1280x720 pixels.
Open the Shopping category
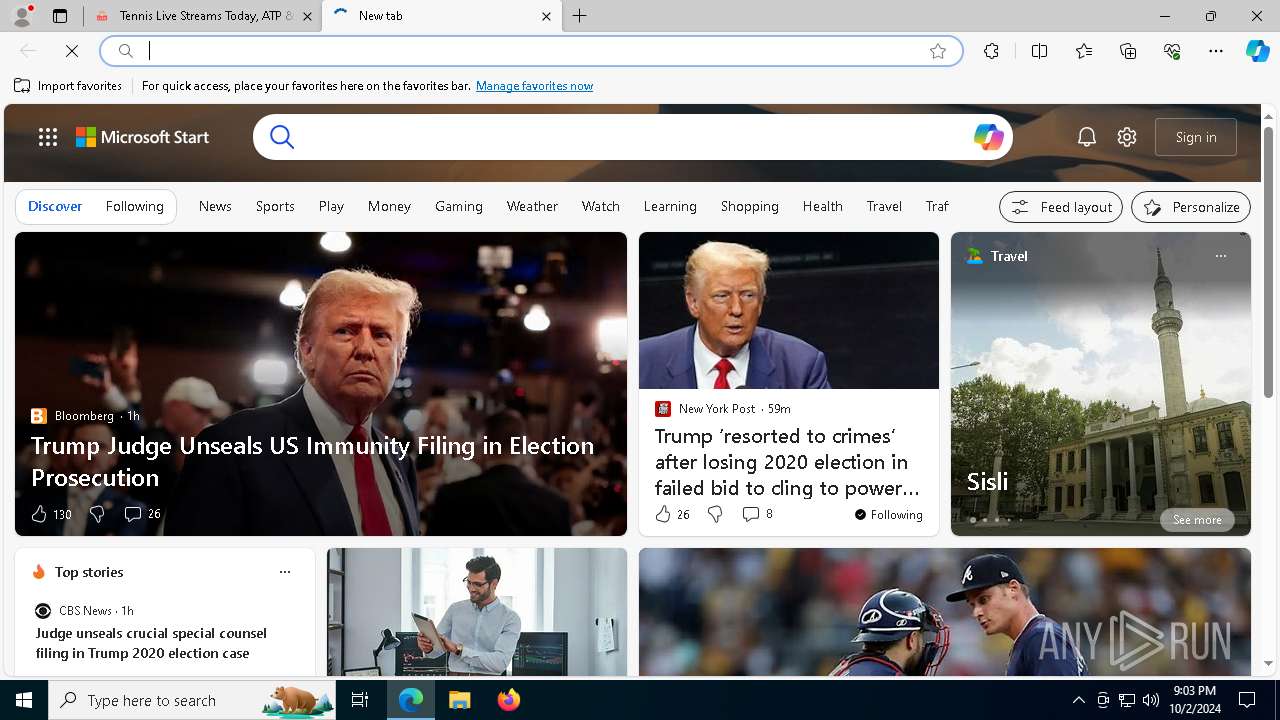pos(750,206)
